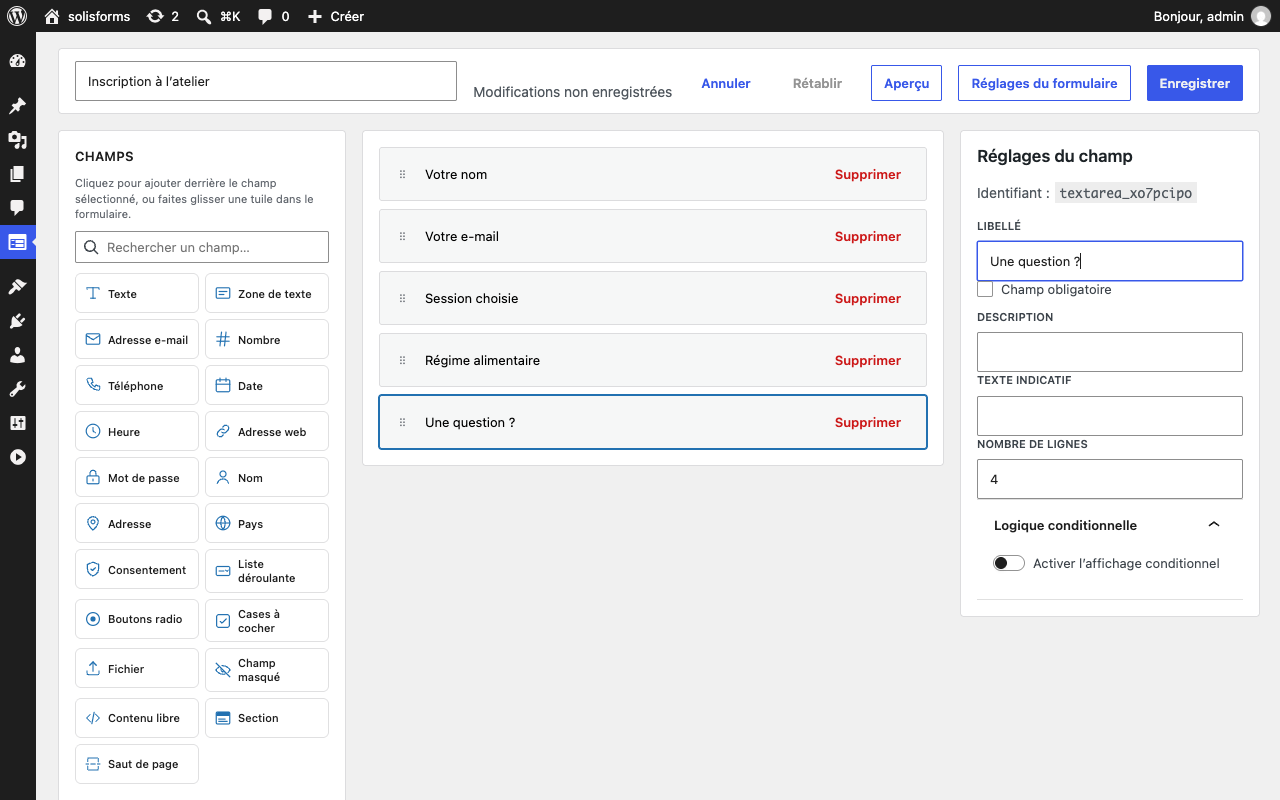Open the Media icon in sidebar

coord(17,140)
